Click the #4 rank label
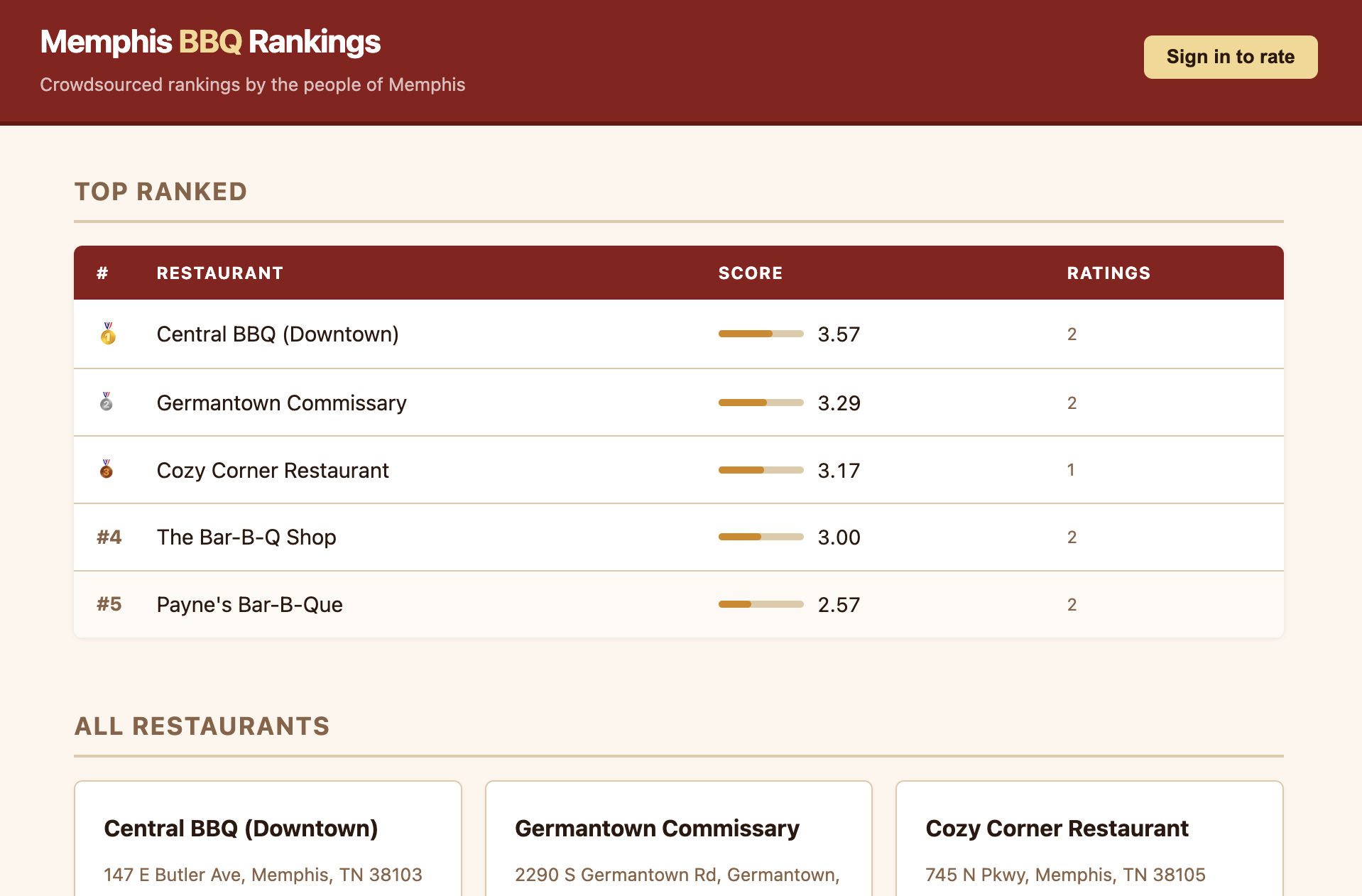The height and width of the screenshot is (896, 1362). click(x=109, y=537)
